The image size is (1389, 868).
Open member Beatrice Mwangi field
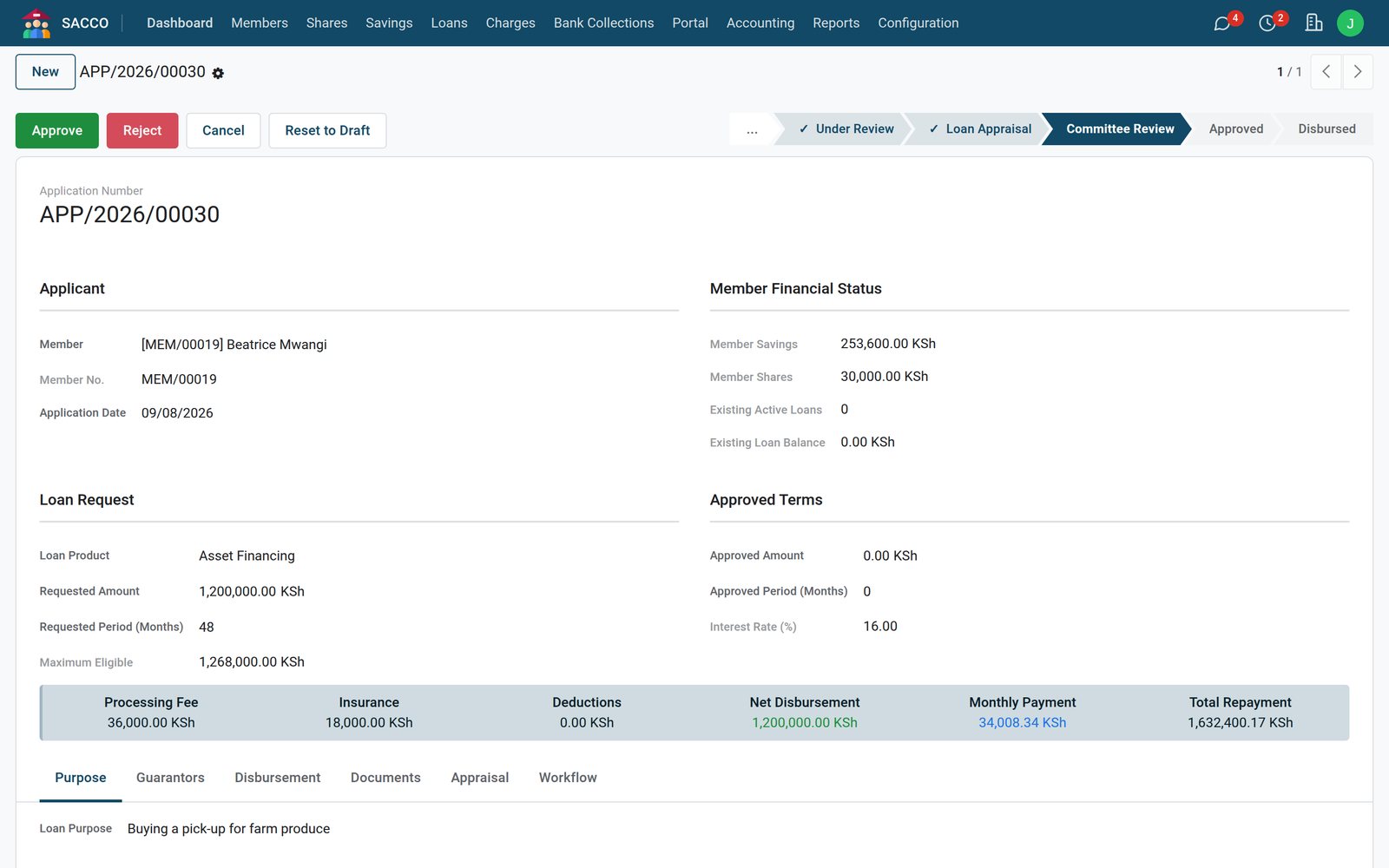click(234, 345)
